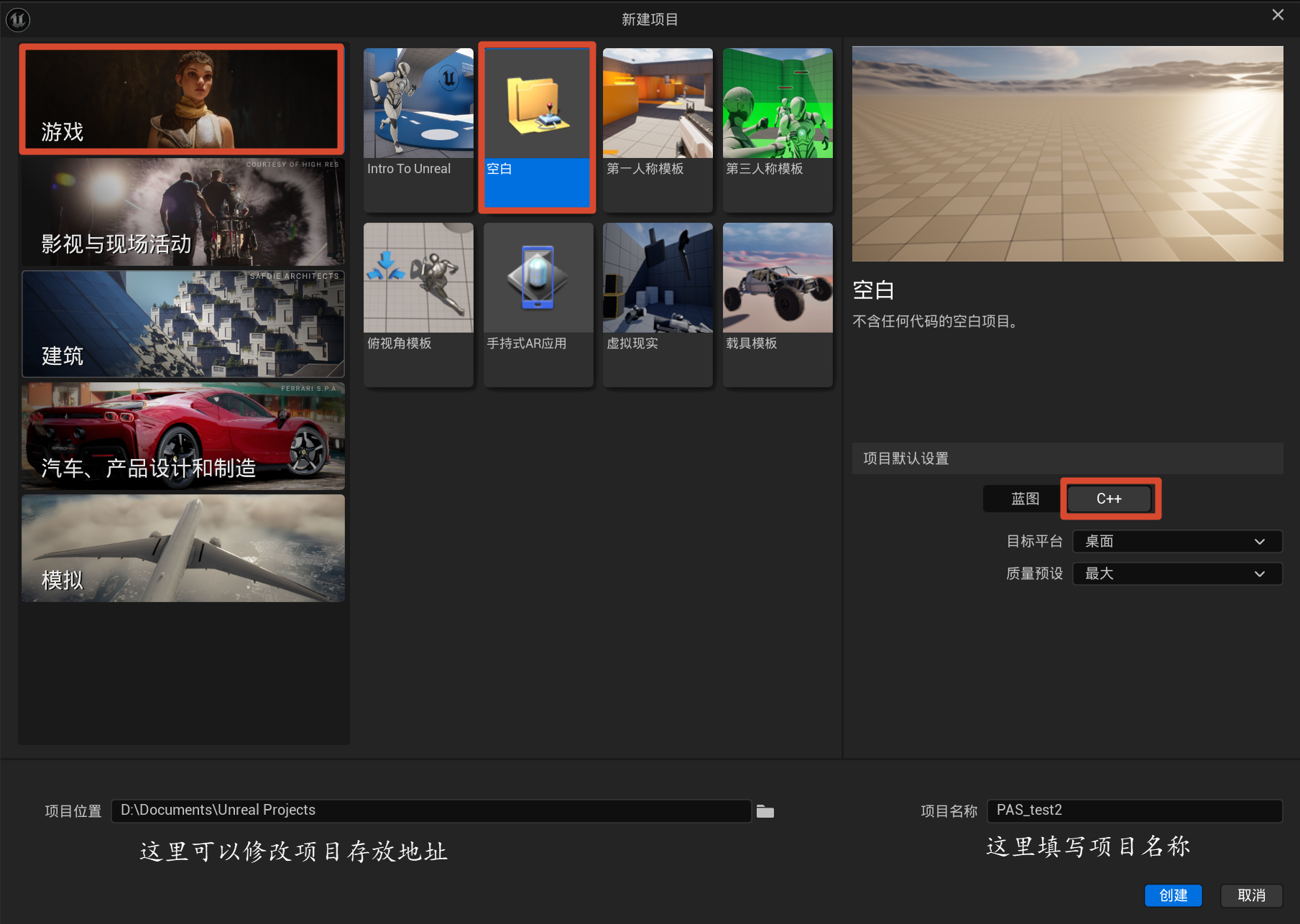
Task: Choose the 手持式AR应用 template
Action: click(538, 304)
